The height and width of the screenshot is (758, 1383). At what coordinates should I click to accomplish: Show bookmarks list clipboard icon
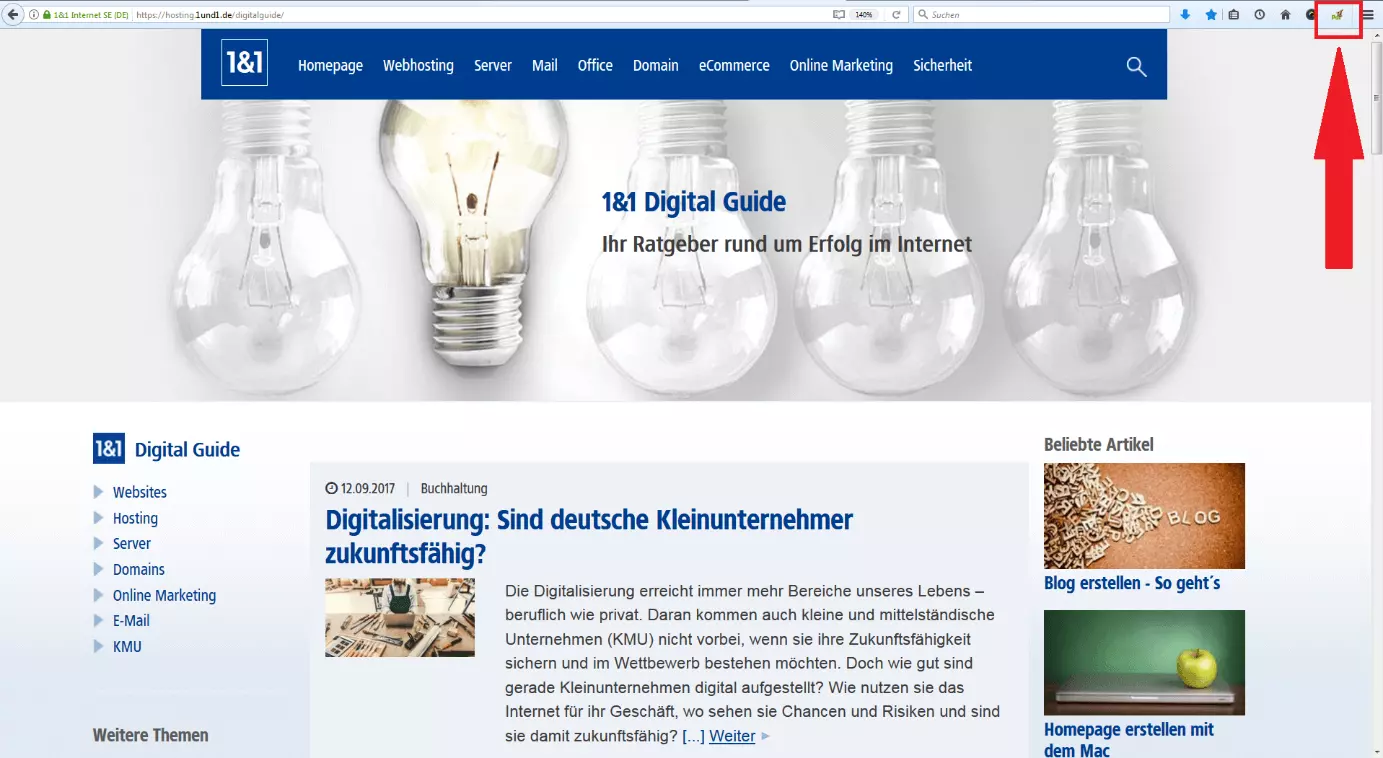click(x=1234, y=15)
